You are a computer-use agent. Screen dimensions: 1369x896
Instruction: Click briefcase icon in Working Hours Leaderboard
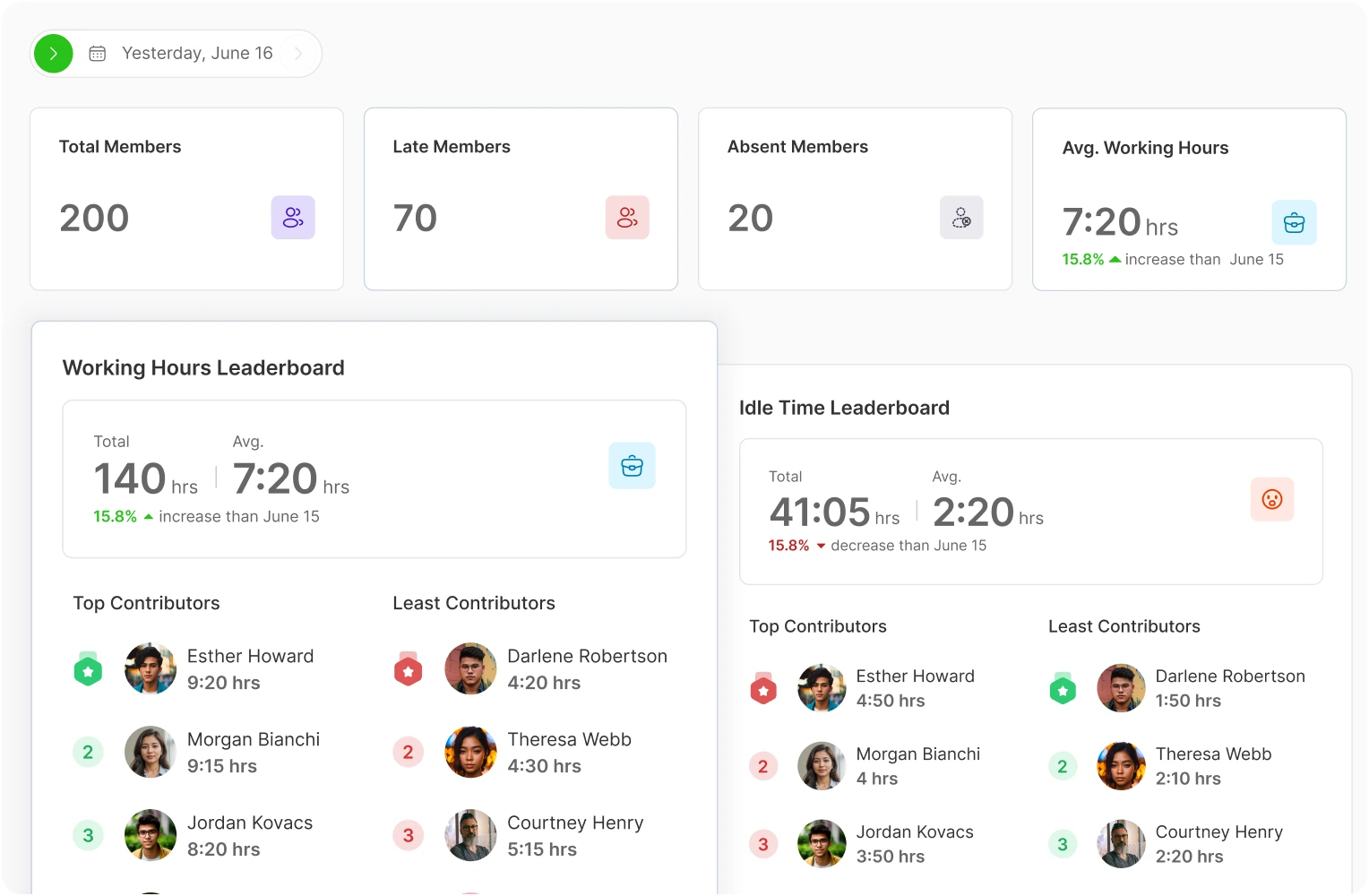tap(633, 466)
